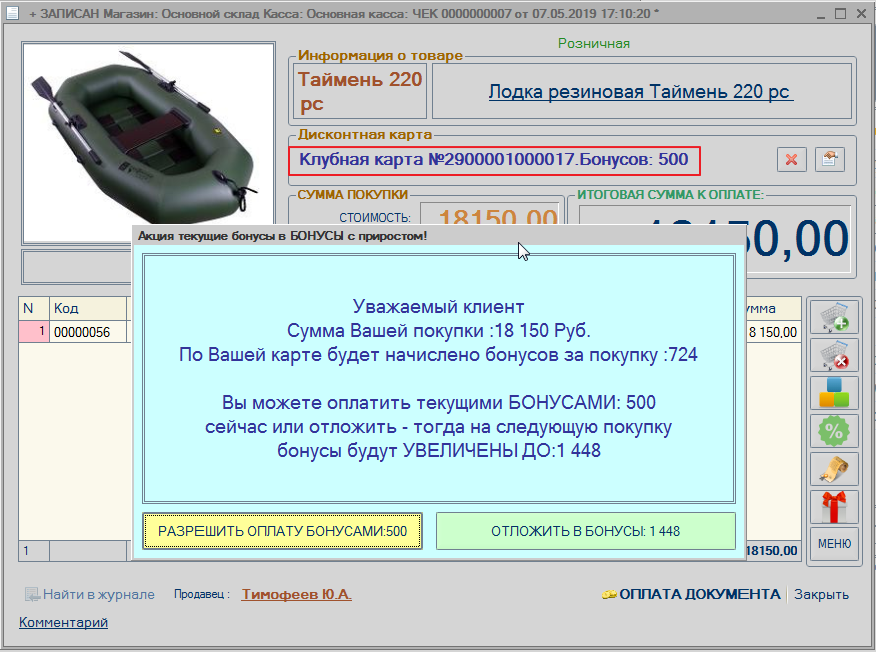The height and width of the screenshot is (652, 876).
Task: Click the Код column header
Action: (88, 308)
